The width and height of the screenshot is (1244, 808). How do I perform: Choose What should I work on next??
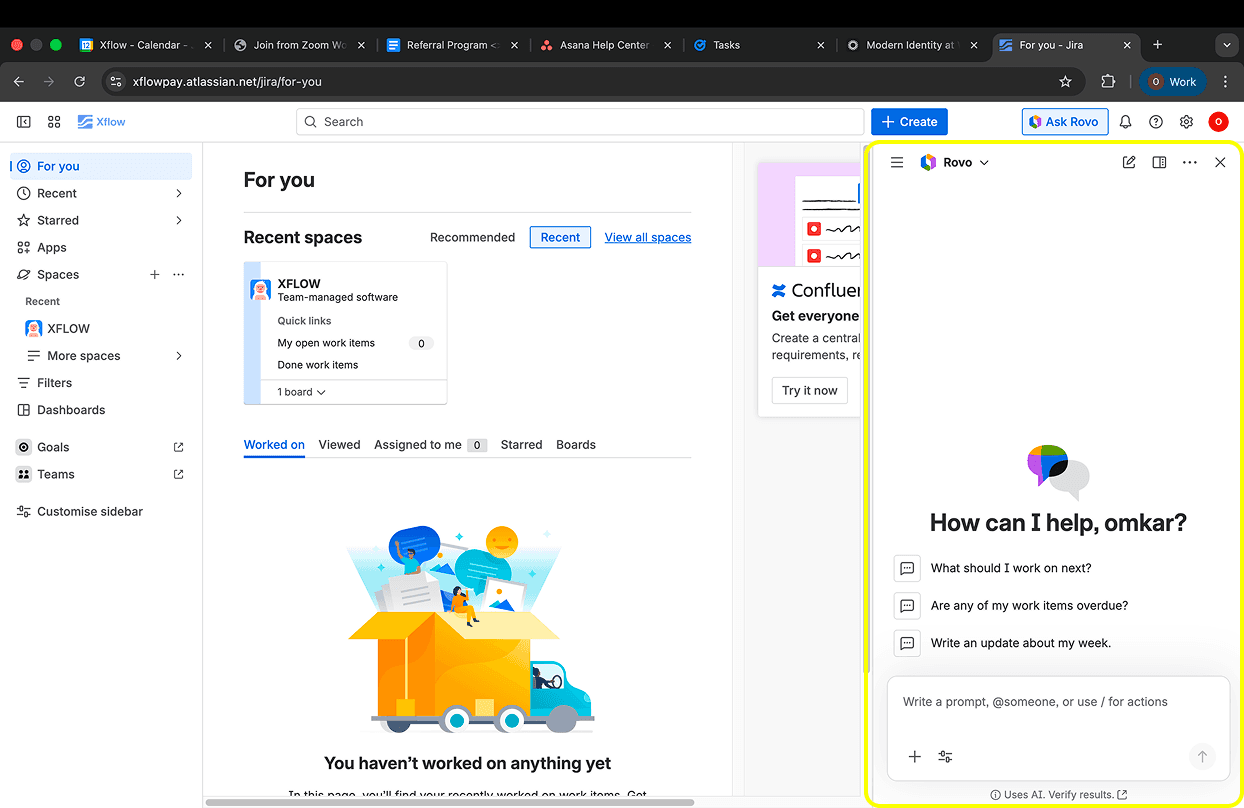[1011, 568]
